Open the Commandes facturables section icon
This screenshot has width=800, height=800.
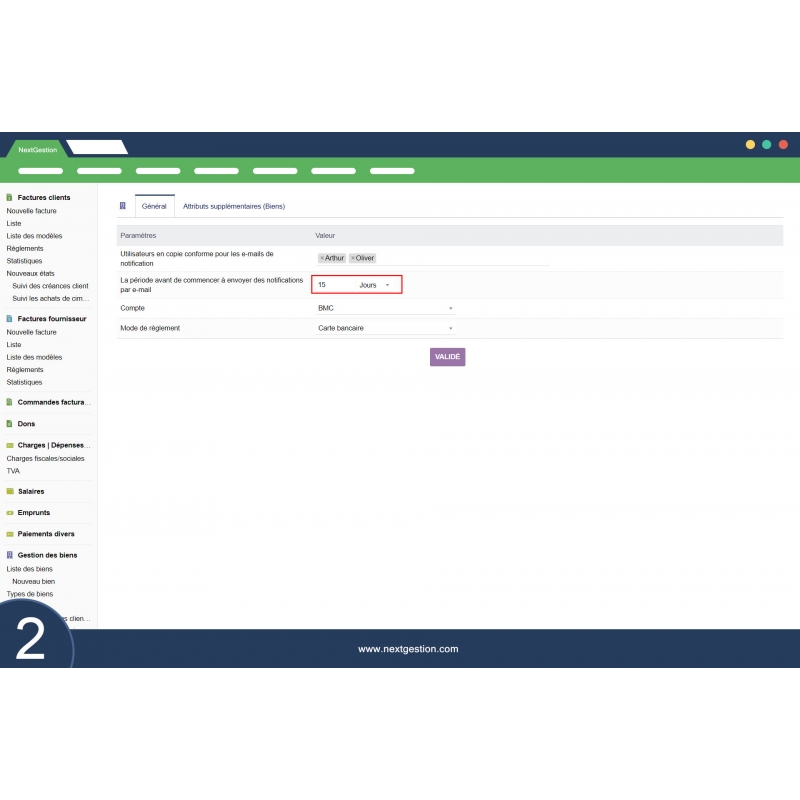click(x=9, y=401)
